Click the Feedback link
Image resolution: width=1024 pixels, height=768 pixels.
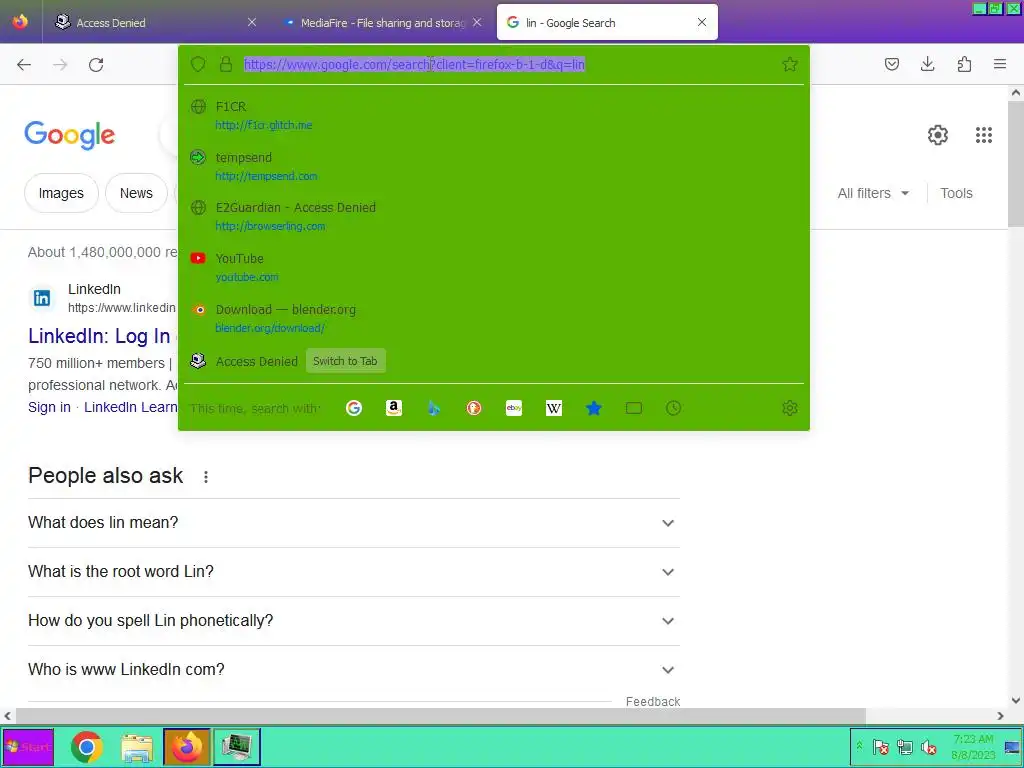(653, 701)
